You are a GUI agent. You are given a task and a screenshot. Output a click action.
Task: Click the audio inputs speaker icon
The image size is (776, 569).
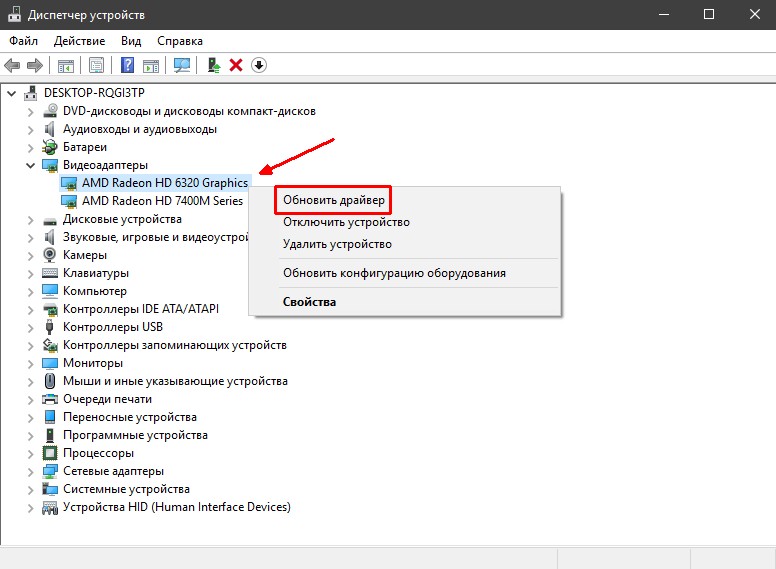pyautogui.click(x=49, y=129)
